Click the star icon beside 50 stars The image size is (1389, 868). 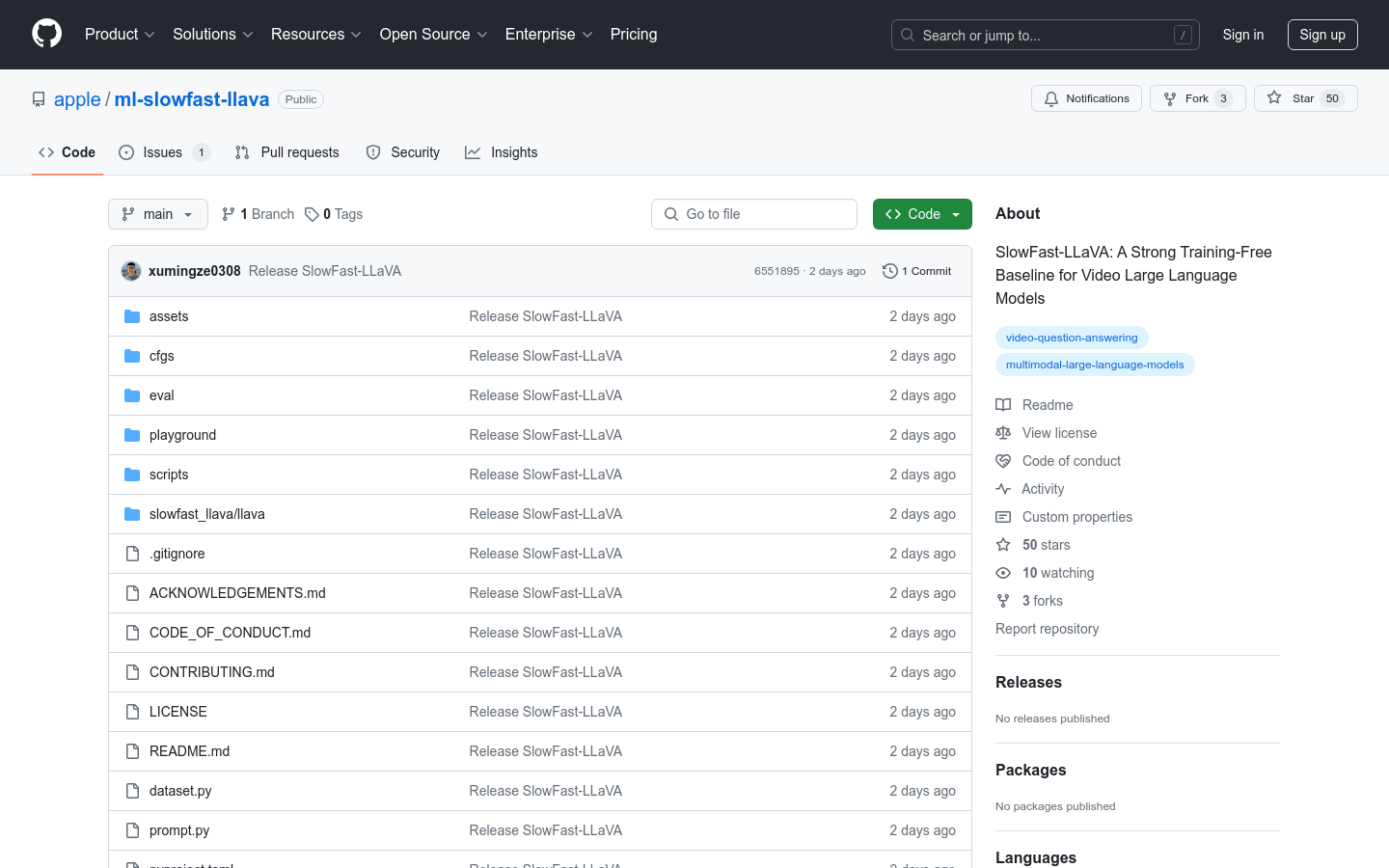point(1003,545)
